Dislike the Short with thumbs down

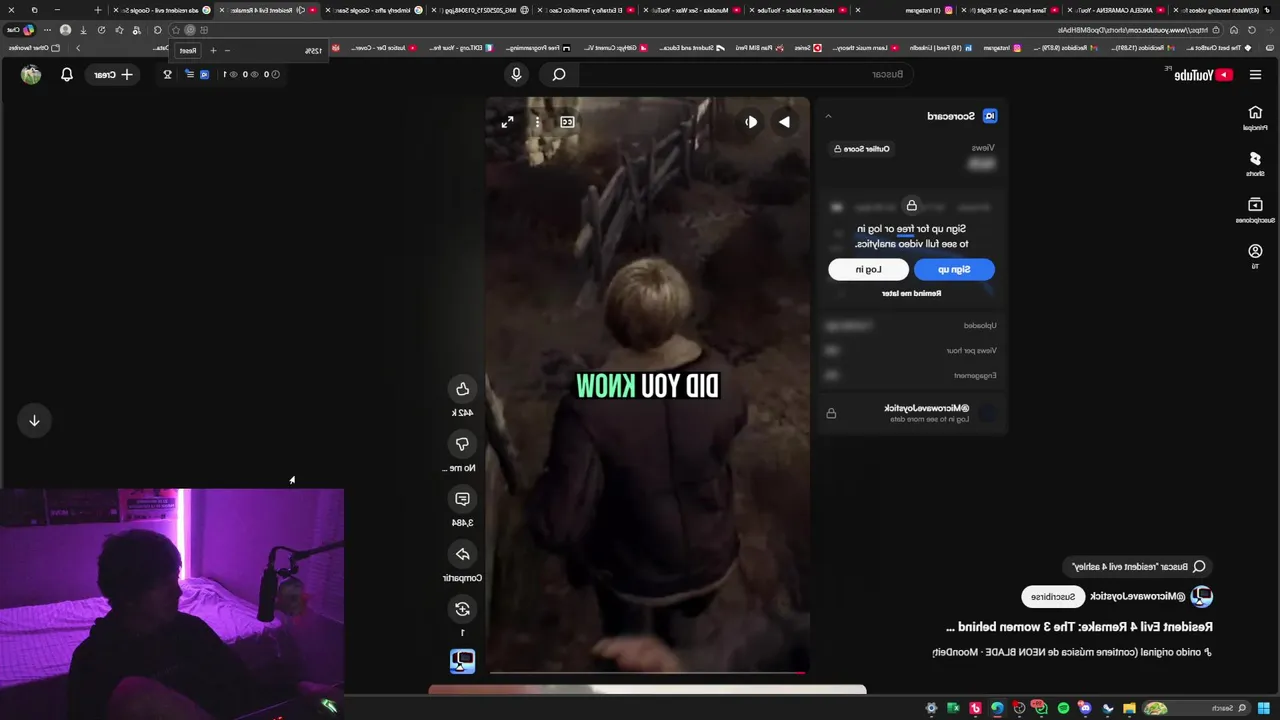click(462, 444)
